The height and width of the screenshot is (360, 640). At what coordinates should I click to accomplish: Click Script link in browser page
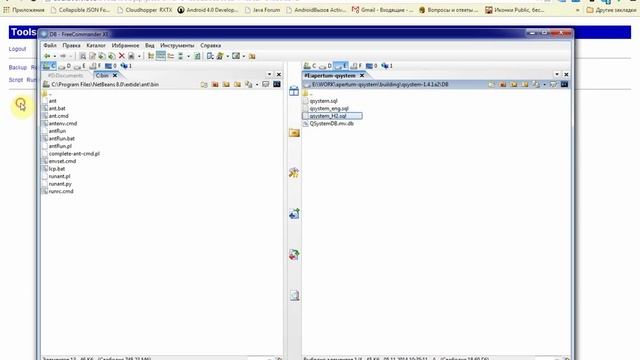tap(16, 80)
